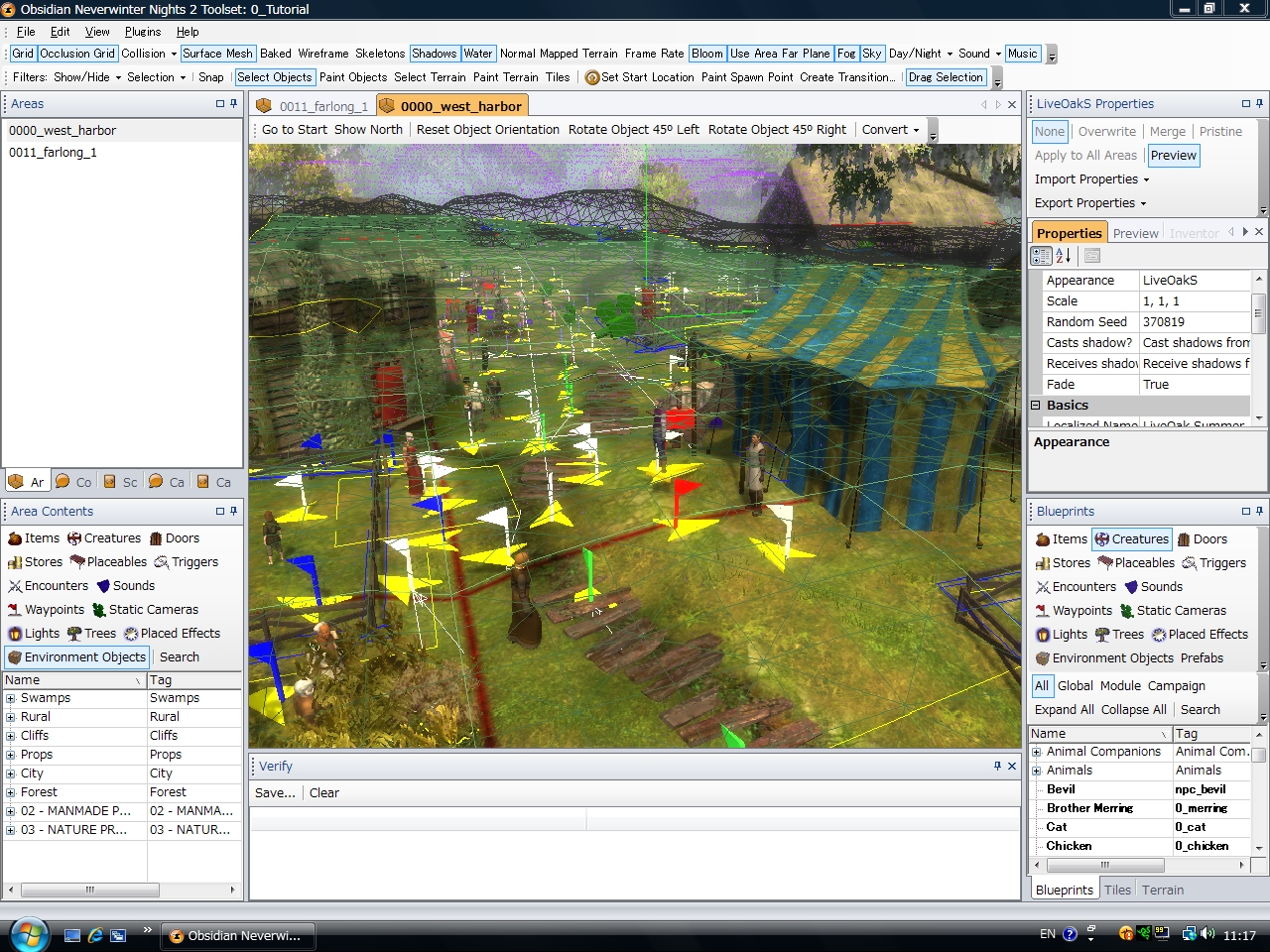1270x952 pixels.
Task: Open Encounters in the Area Contents panel
Action: 49,586
